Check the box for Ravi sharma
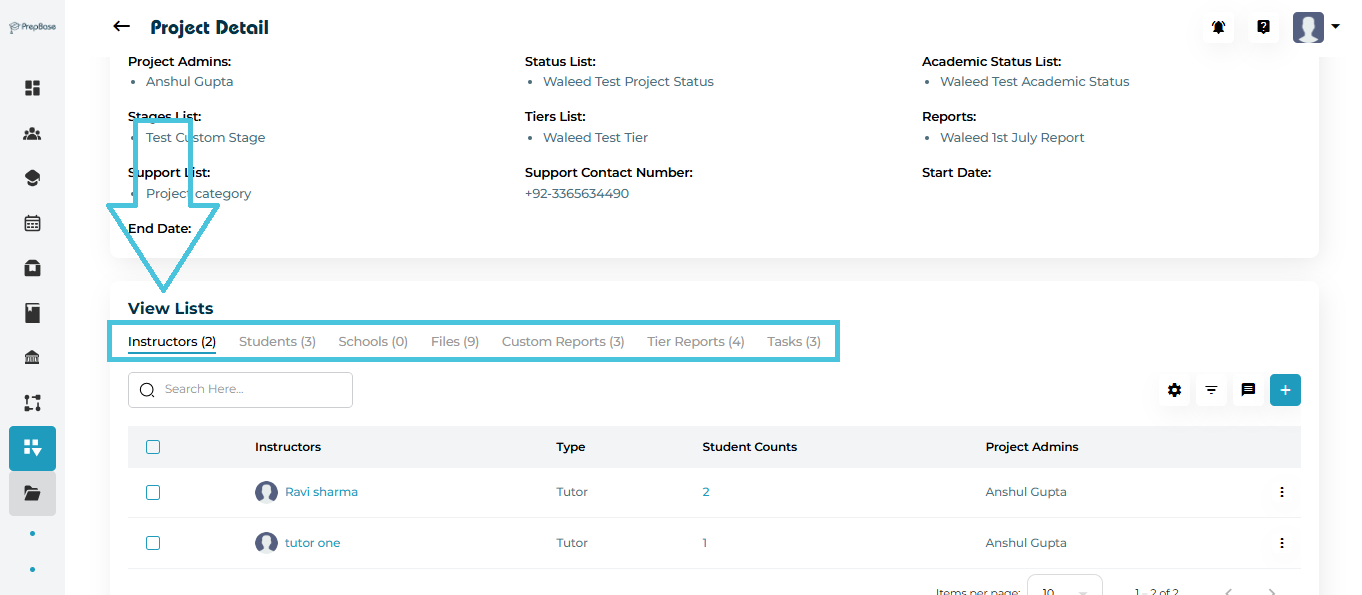This screenshot has width=1362, height=595. tap(153, 492)
